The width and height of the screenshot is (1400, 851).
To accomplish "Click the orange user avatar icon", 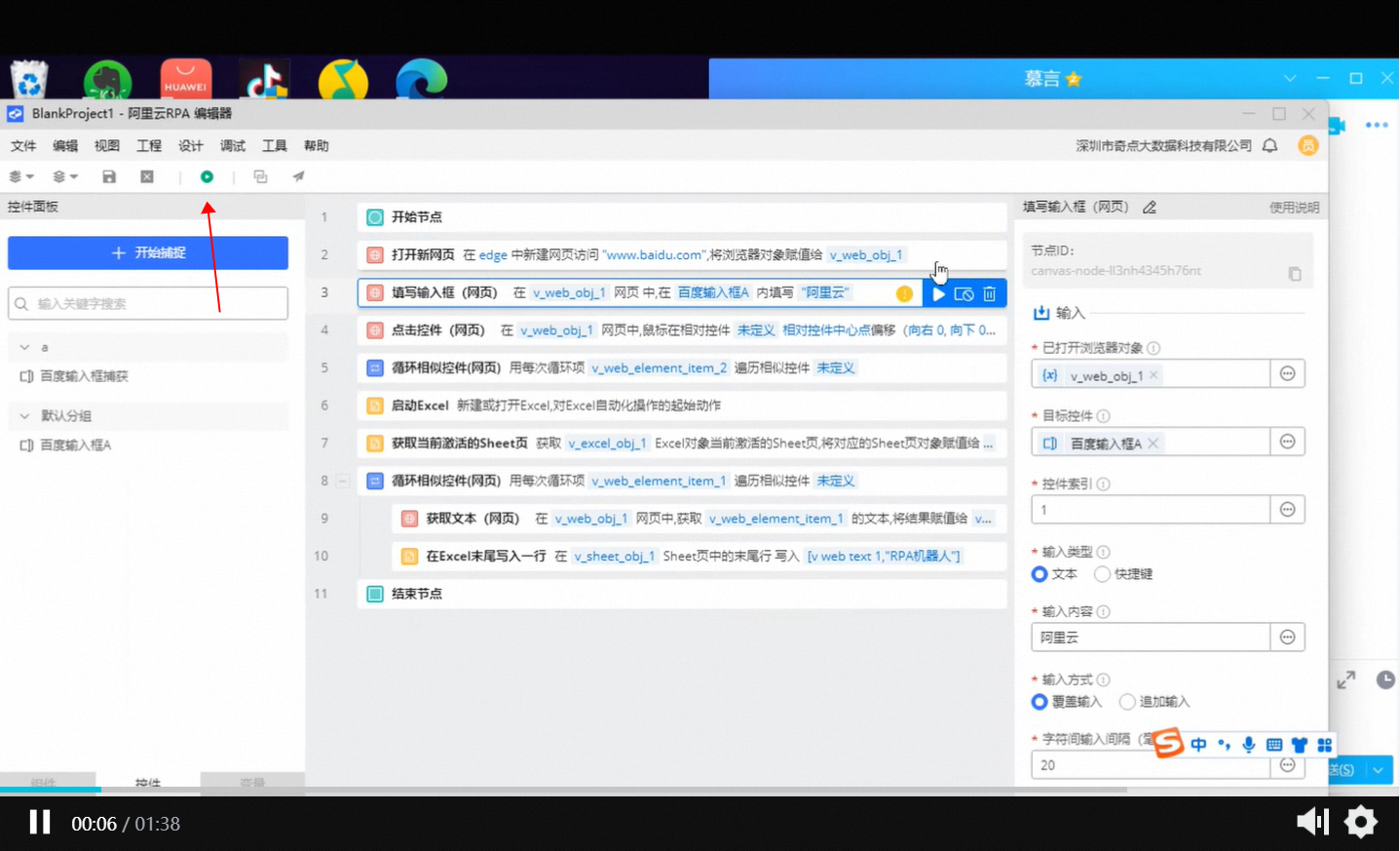I will click(1308, 145).
